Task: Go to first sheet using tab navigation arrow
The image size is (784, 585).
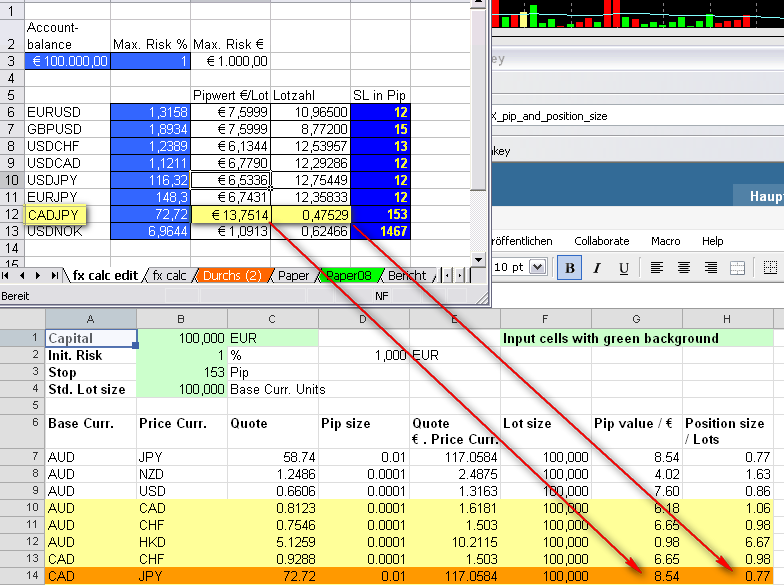Action: [9, 275]
